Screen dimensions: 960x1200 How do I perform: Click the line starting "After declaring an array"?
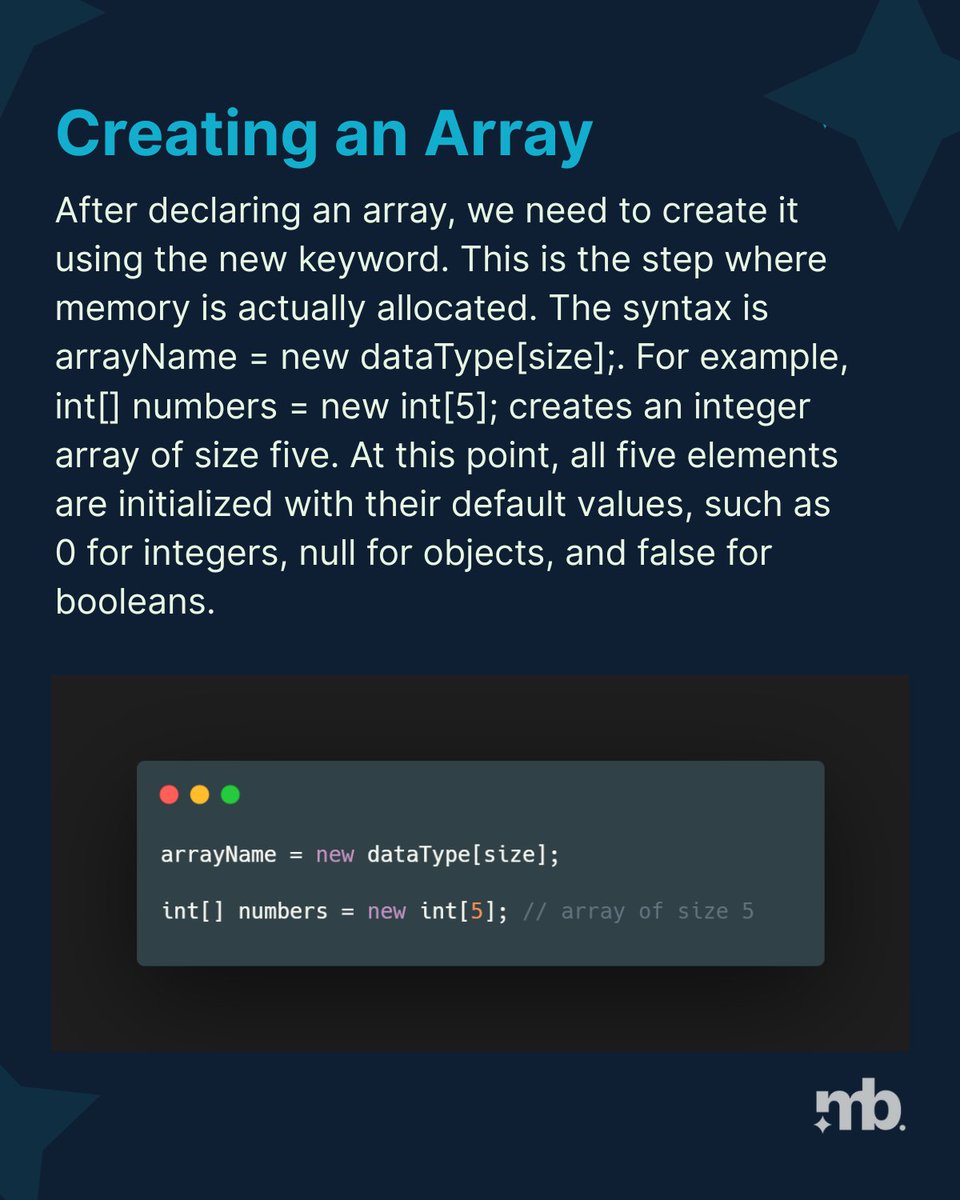click(x=427, y=212)
